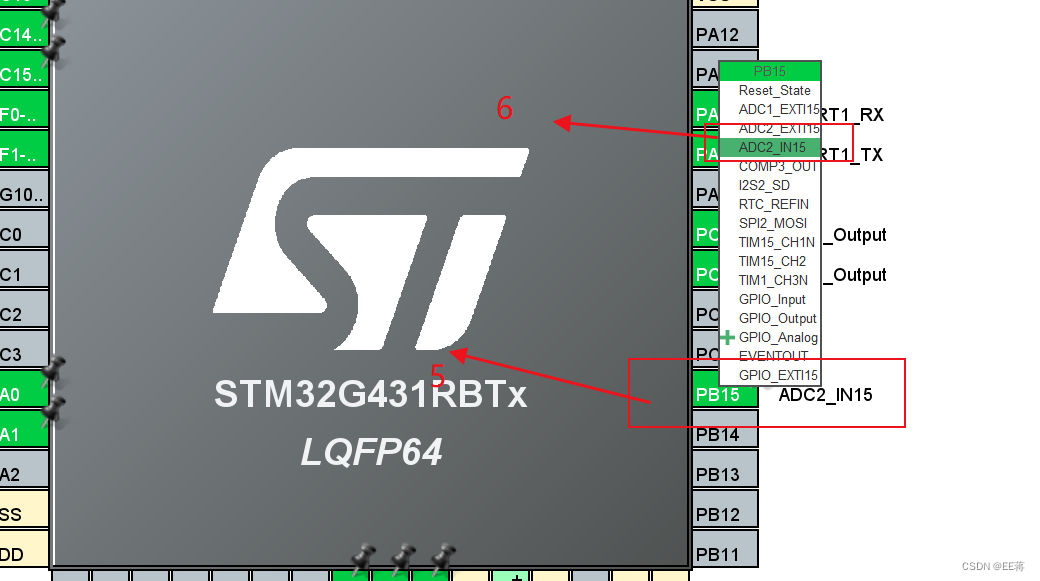Set pin as GPIO_Output
This screenshot has height=581, width=1040.
tap(777, 318)
